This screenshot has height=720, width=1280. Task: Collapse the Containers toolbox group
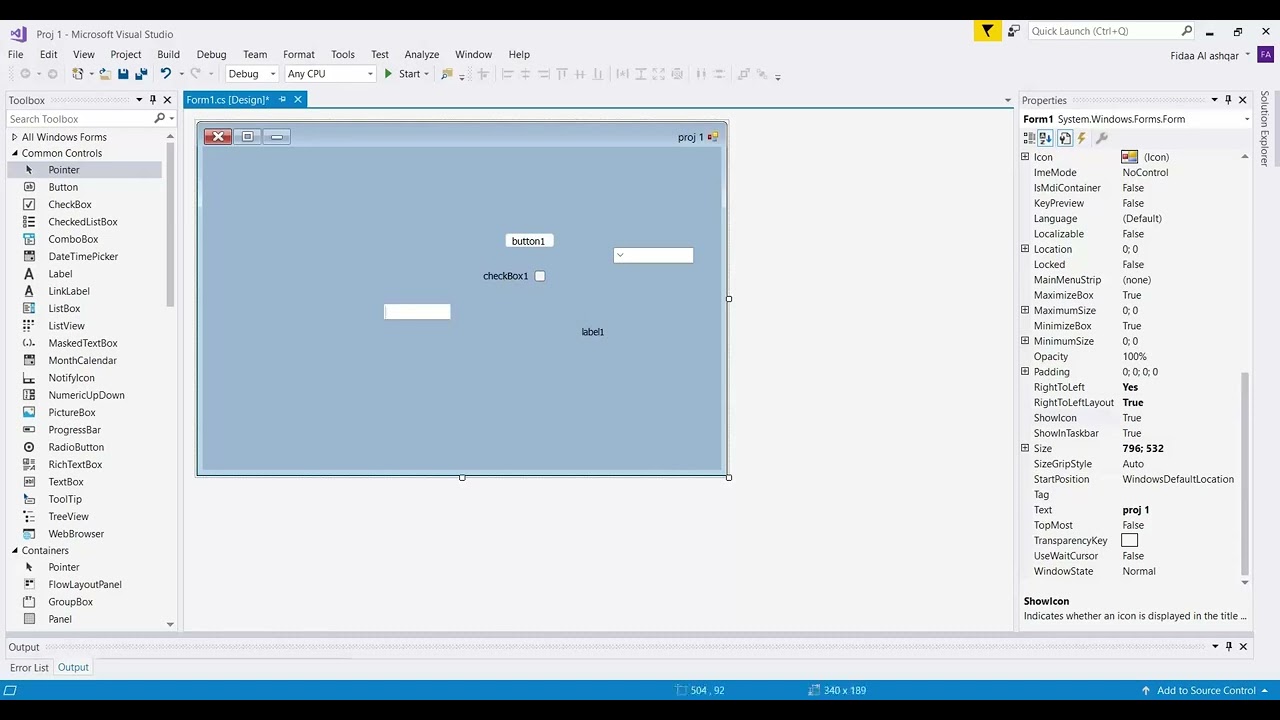click(x=14, y=550)
